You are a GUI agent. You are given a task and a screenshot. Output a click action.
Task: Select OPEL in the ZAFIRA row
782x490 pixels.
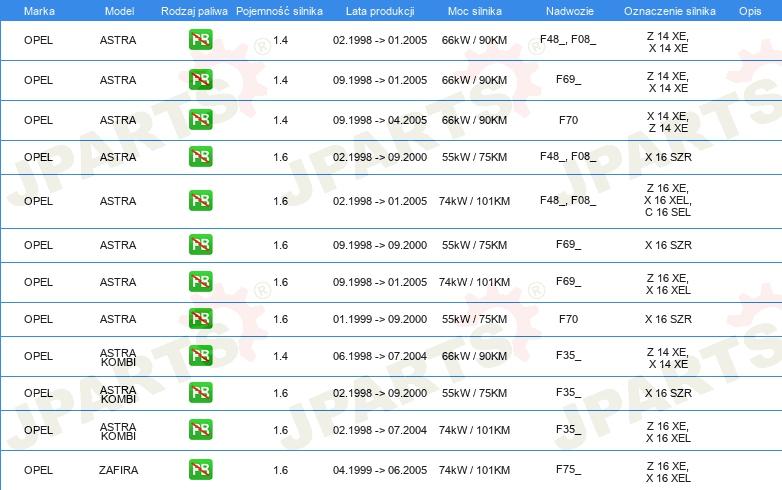pyautogui.click(x=38, y=470)
